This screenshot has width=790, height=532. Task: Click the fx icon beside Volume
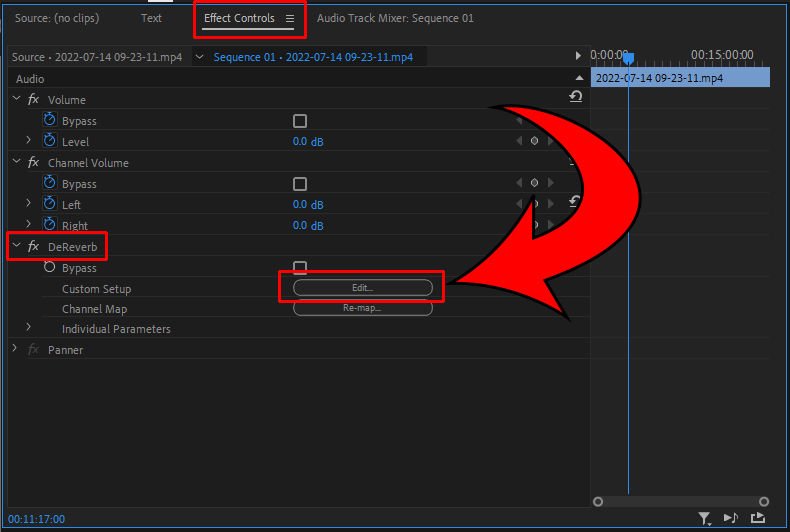(33, 99)
